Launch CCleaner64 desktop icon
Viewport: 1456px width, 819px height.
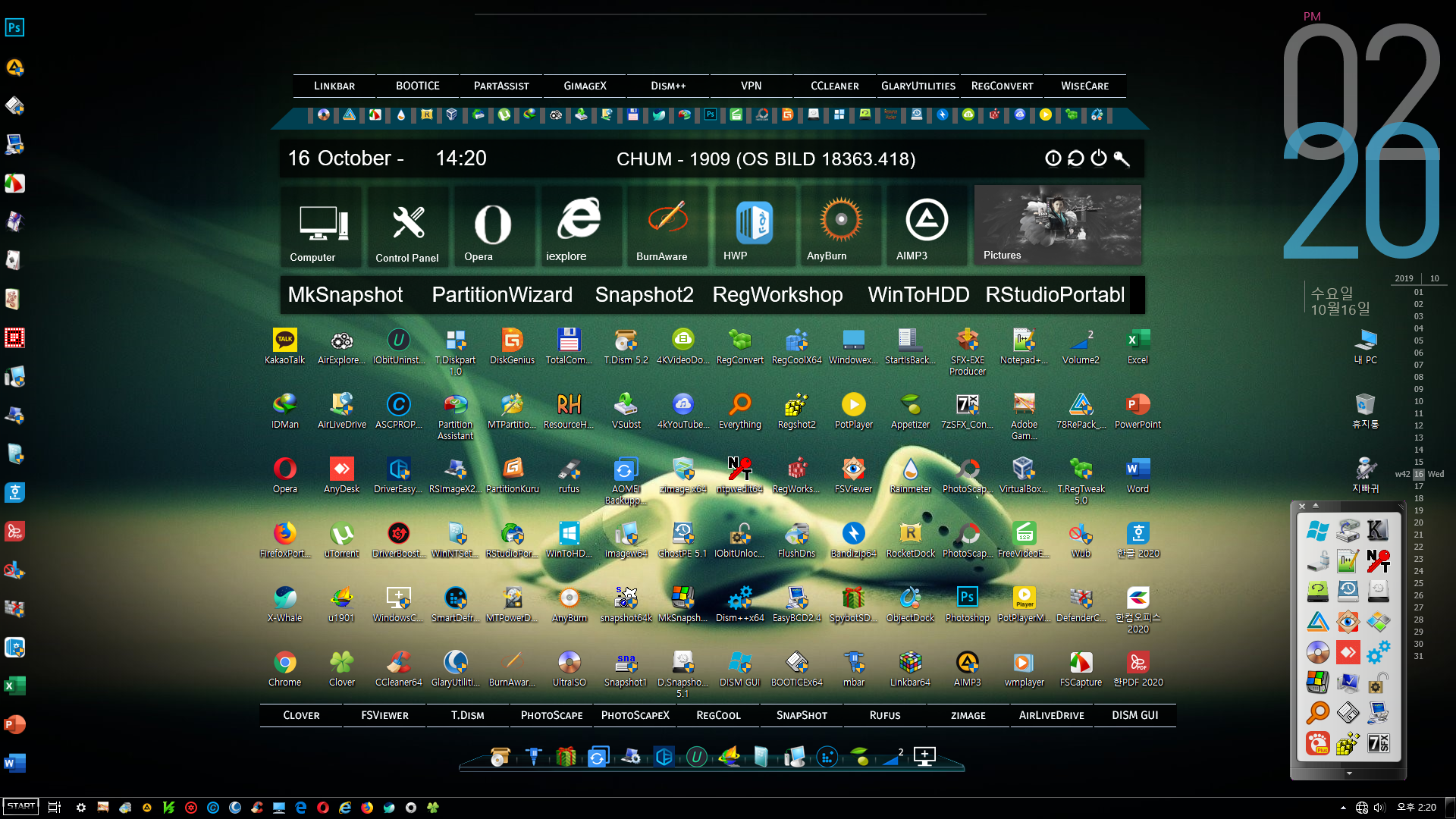[398, 669]
